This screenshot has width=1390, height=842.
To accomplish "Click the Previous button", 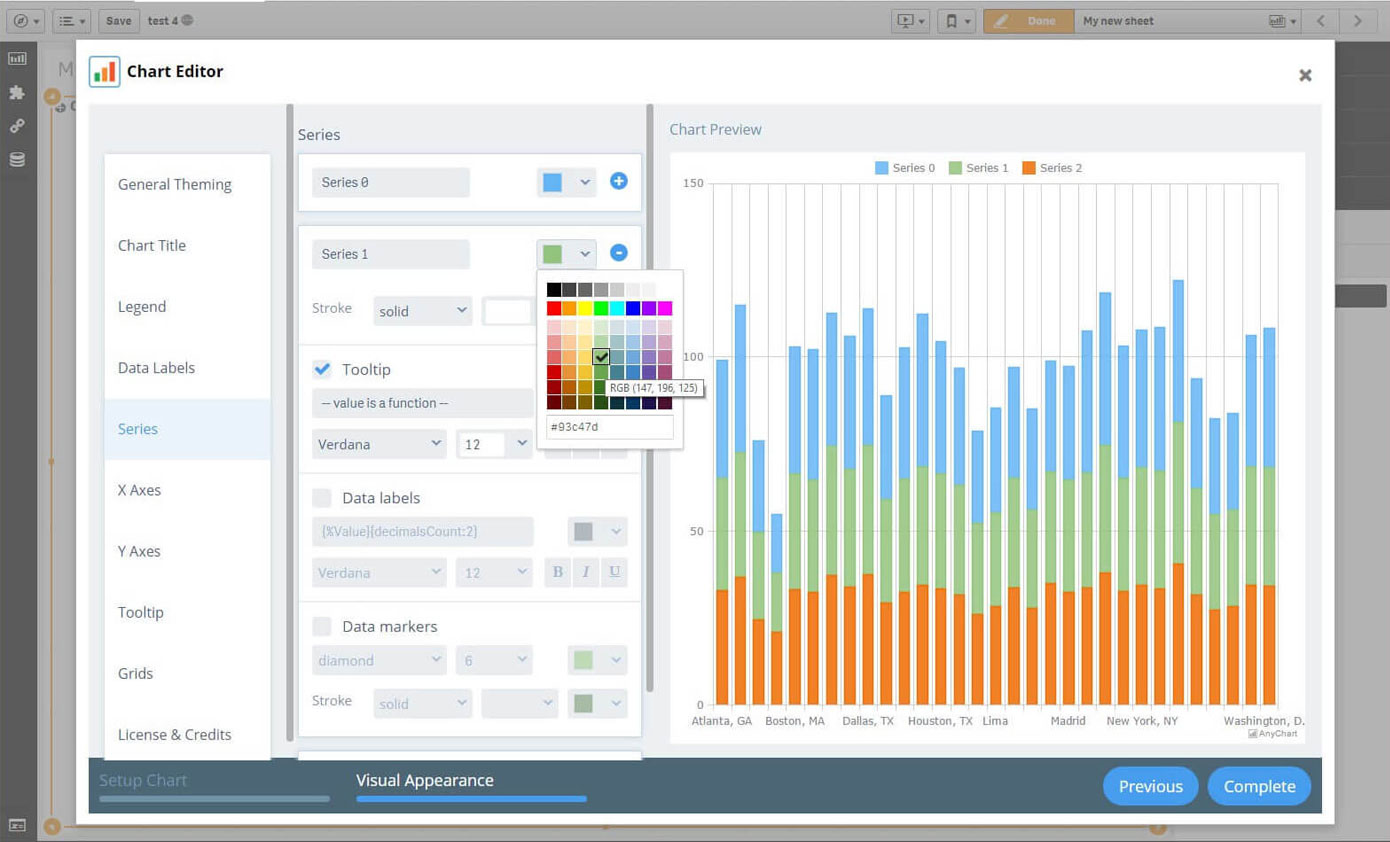I will pos(1150,786).
